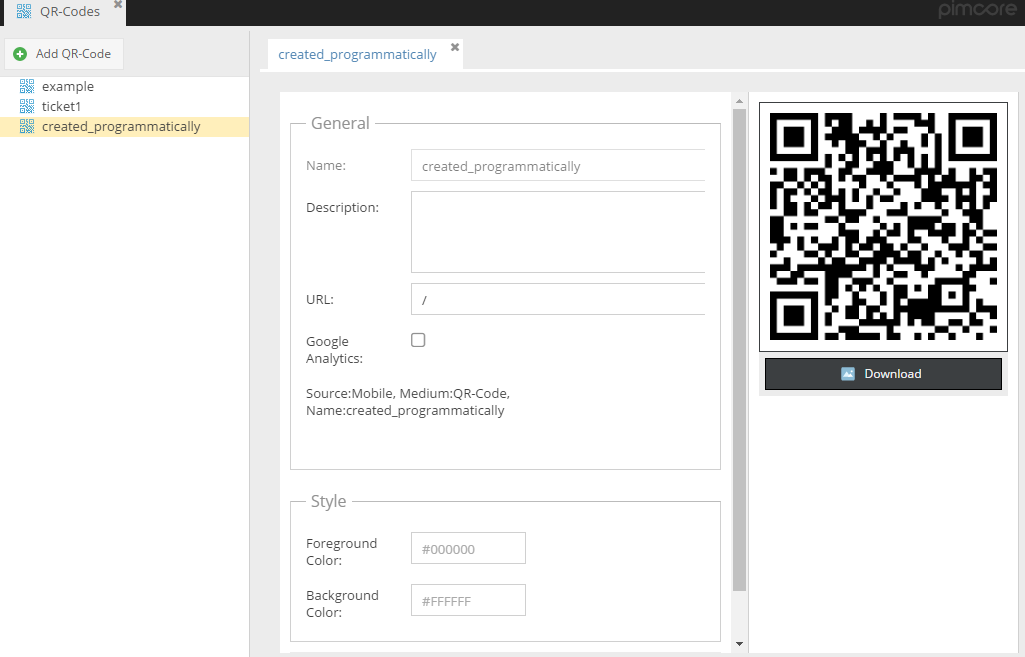
Task: Close the created_programmatically tab
Action: pyautogui.click(x=455, y=47)
